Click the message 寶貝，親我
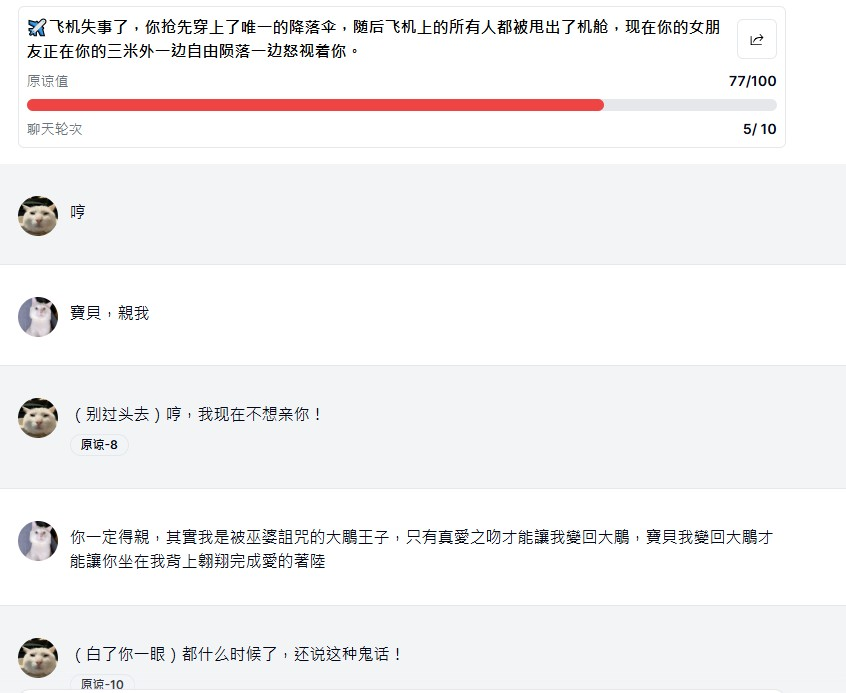Screen dimensions: 846x693 110,313
